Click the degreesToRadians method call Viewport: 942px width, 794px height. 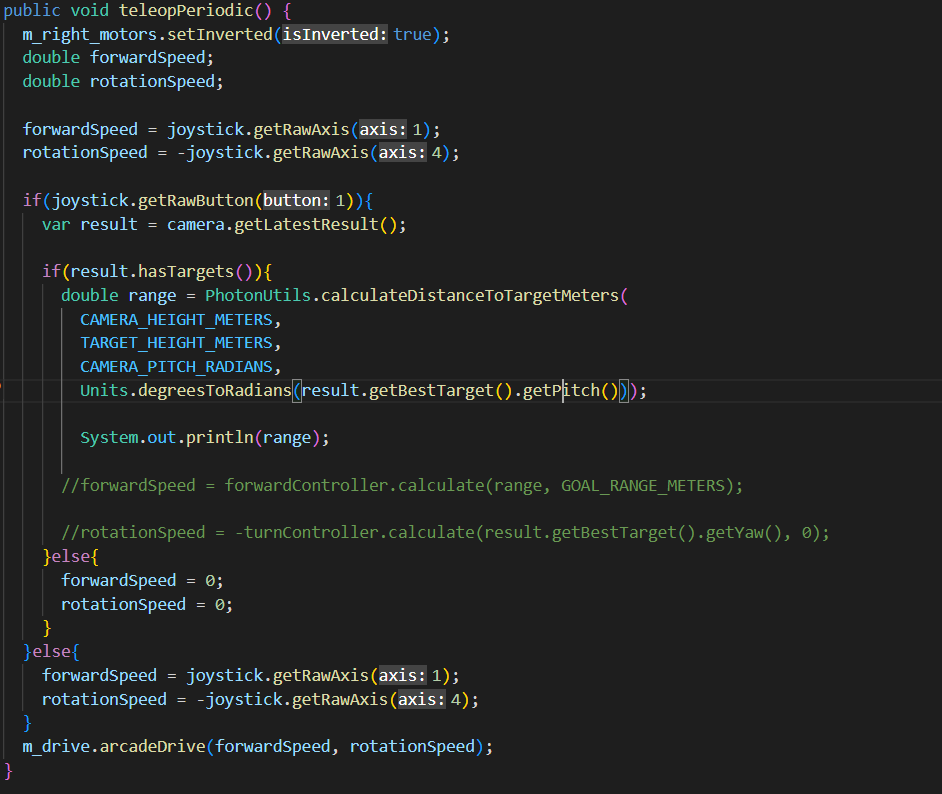(x=214, y=391)
